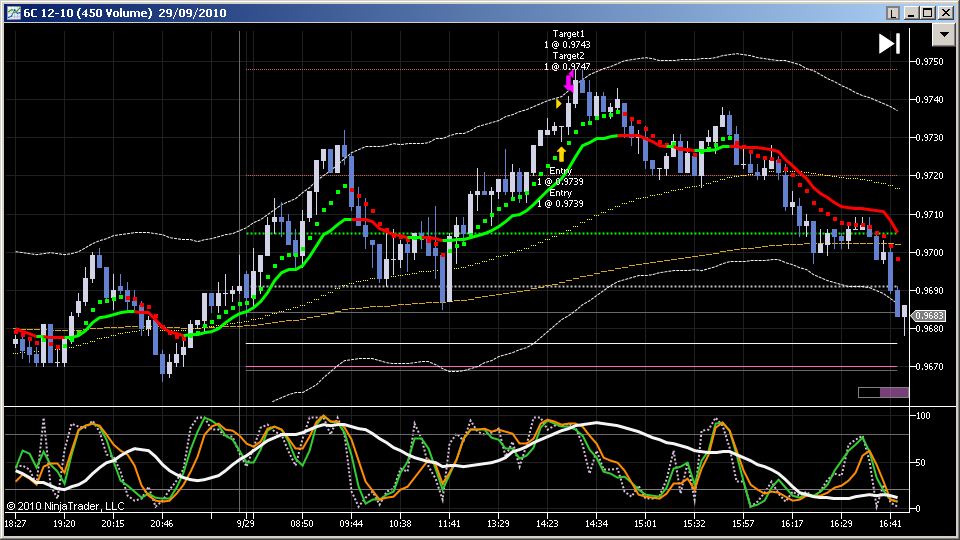Click the 0.9730 price axis label
960x540 pixels.
[x=929, y=138]
